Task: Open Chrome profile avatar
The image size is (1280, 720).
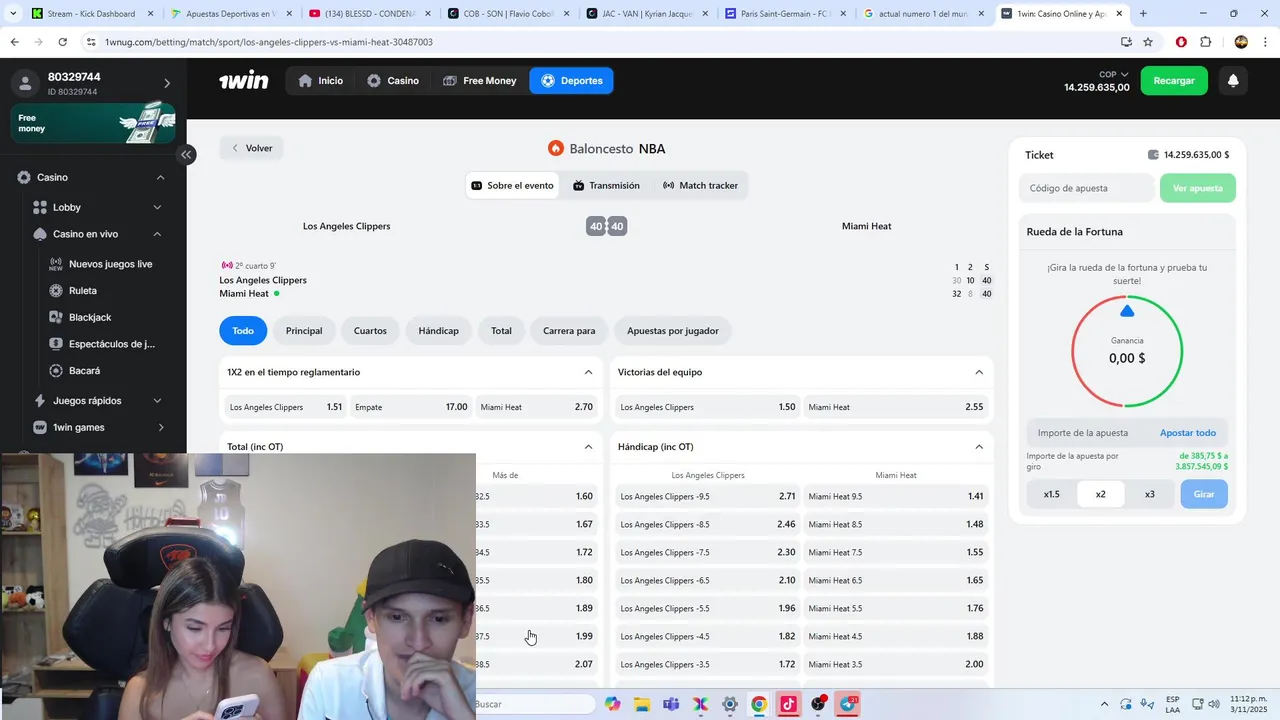Action: tap(1241, 42)
